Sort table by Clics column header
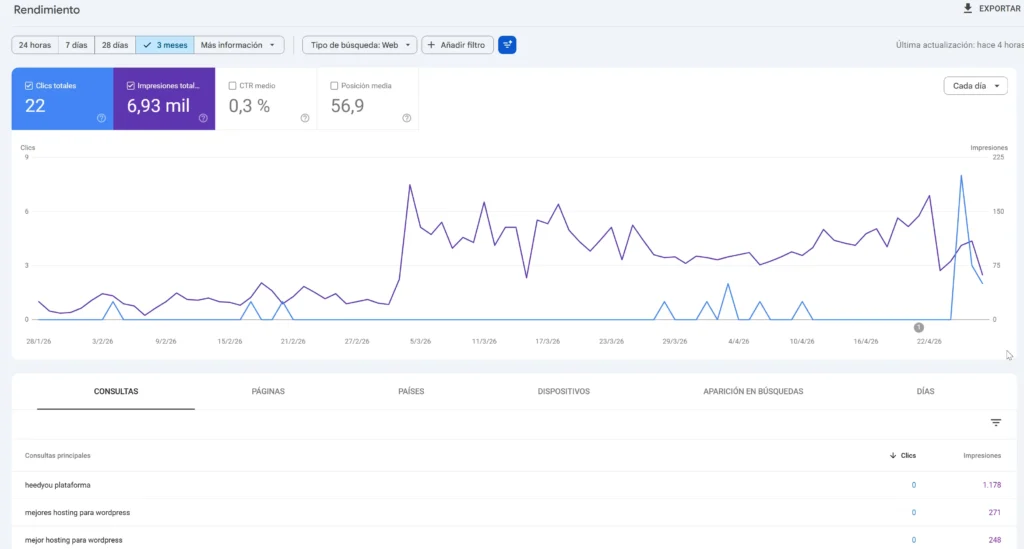This screenshot has width=1024, height=549. (x=902, y=456)
